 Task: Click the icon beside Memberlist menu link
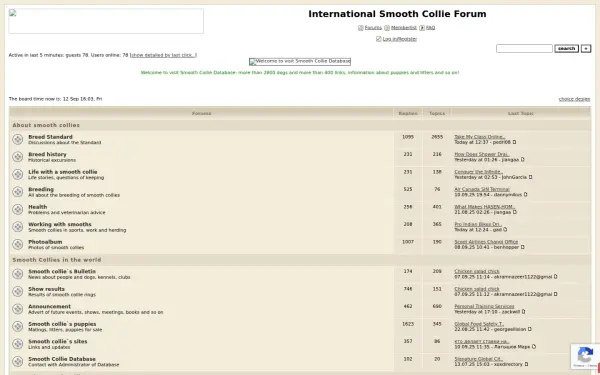[387, 28]
